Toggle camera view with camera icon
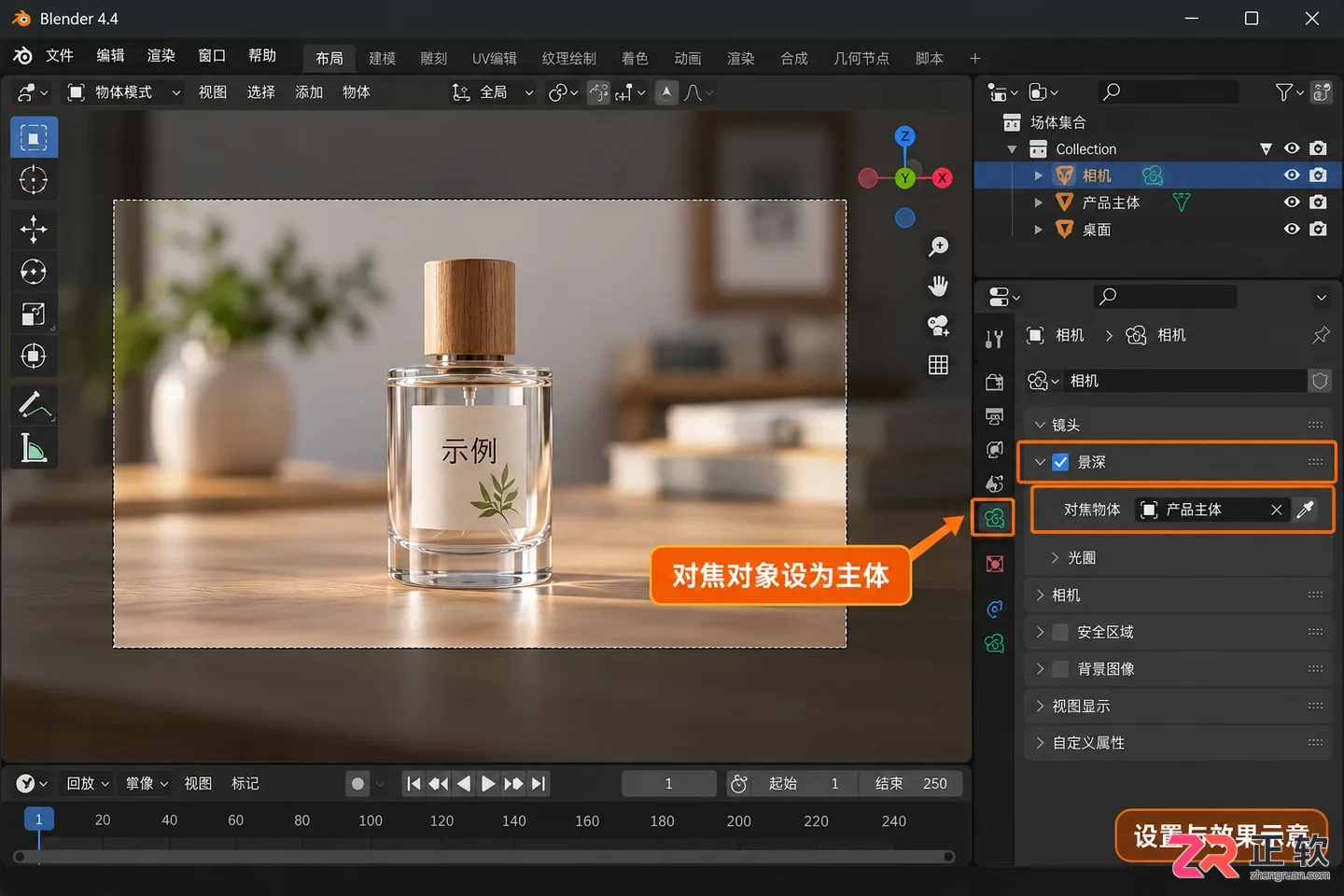Viewport: 1344px width, 896px height. click(x=938, y=325)
